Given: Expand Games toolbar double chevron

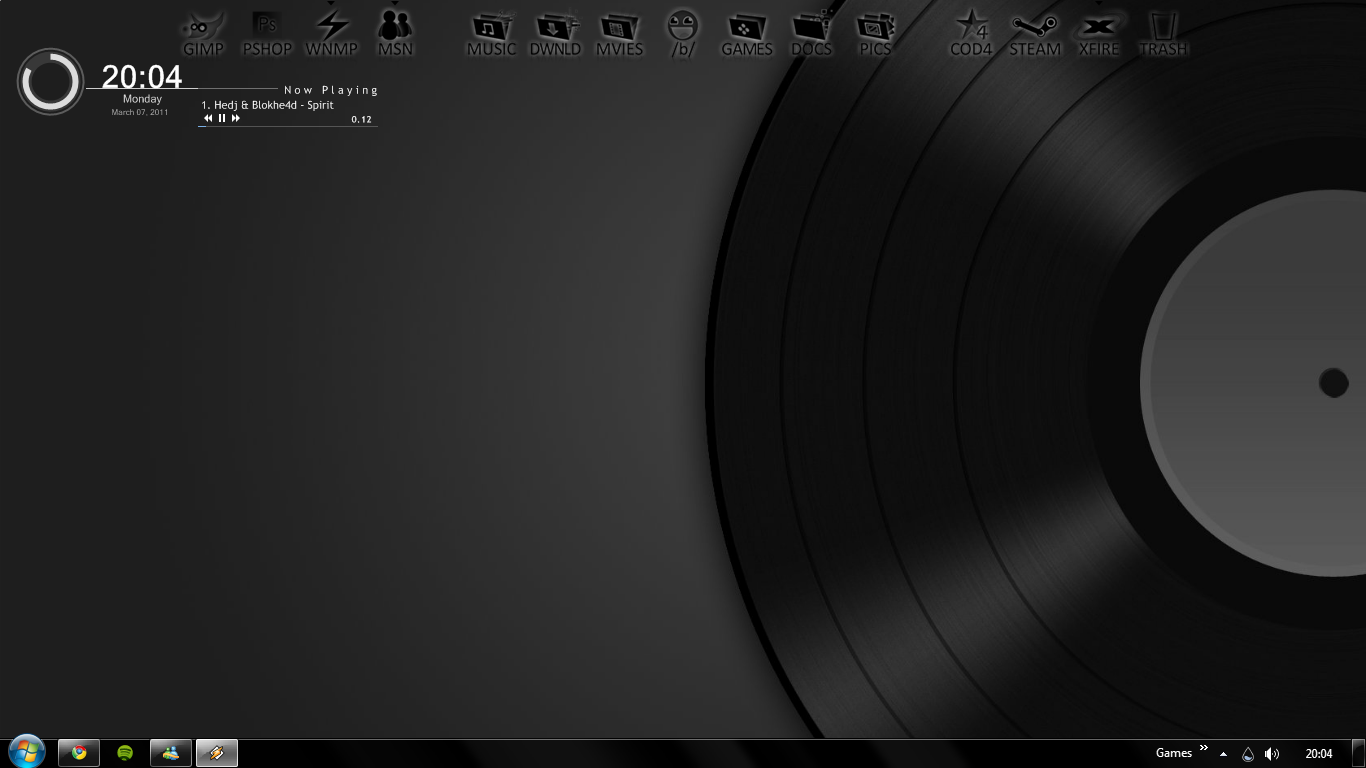Looking at the screenshot, I should point(1203,748).
